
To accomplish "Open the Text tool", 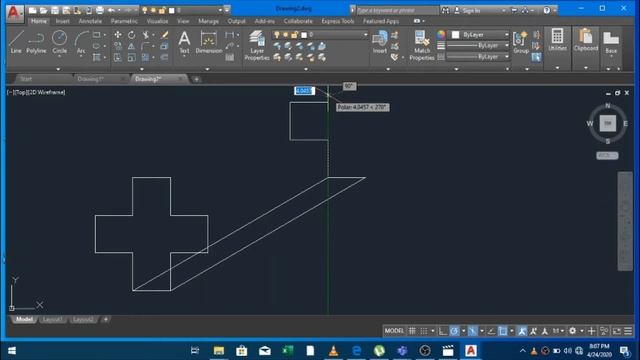I will click(184, 42).
